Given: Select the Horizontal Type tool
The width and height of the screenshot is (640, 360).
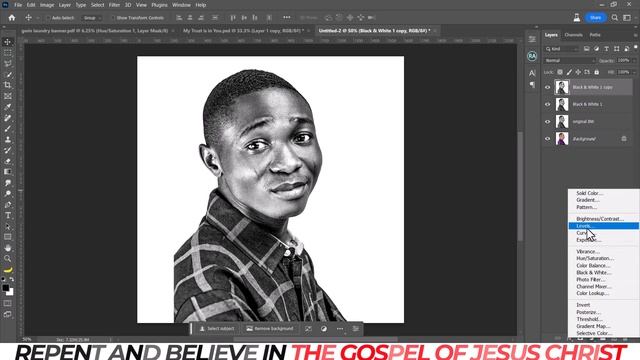Looking at the screenshot, I should click(7, 216).
